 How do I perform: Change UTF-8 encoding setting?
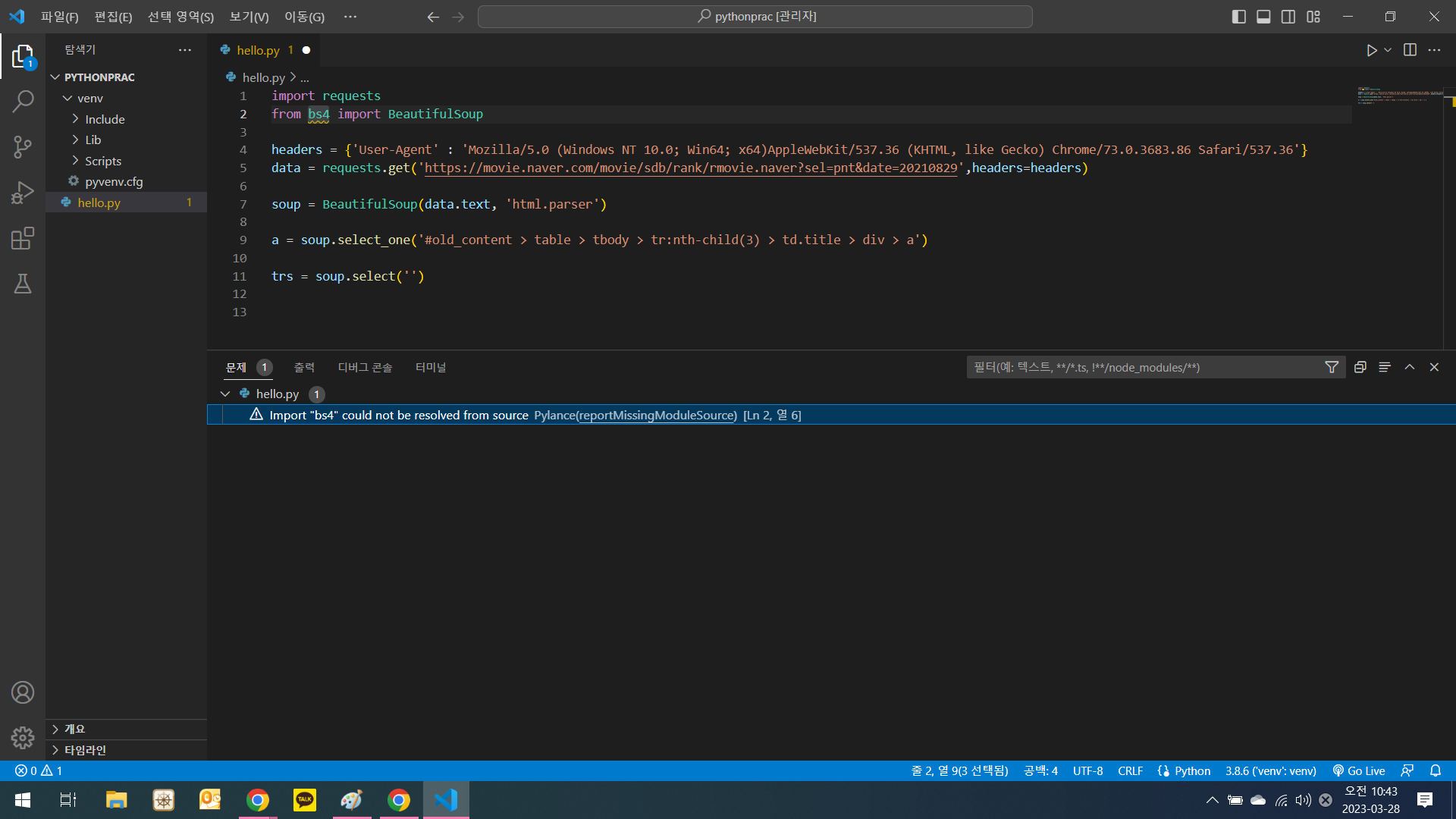tap(1087, 770)
